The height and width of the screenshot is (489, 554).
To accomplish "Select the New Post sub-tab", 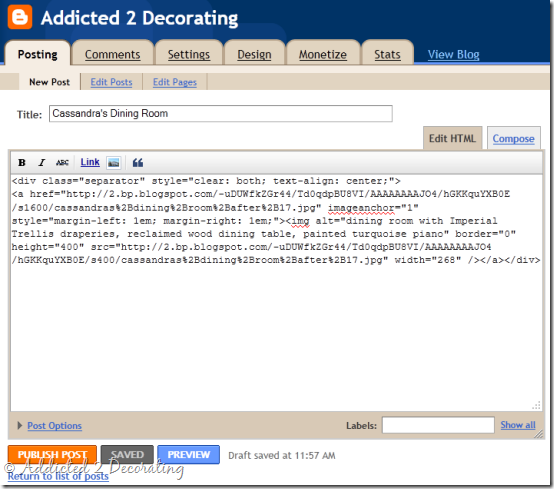I will [49, 82].
